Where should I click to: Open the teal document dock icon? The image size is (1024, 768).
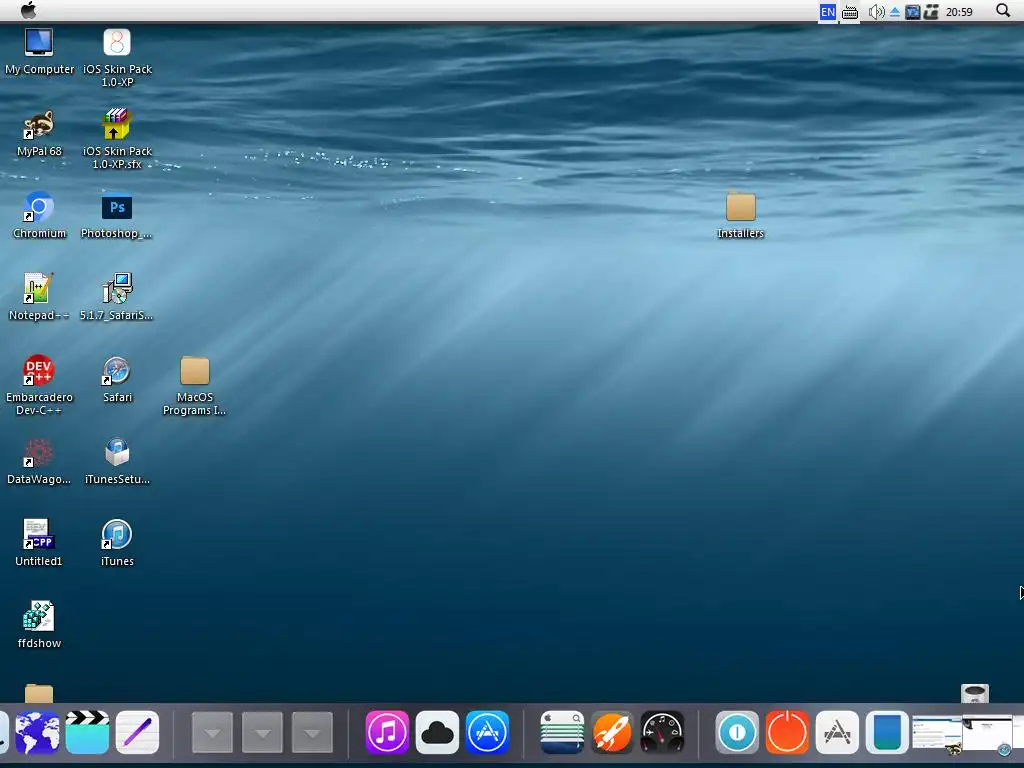click(x=887, y=732)
